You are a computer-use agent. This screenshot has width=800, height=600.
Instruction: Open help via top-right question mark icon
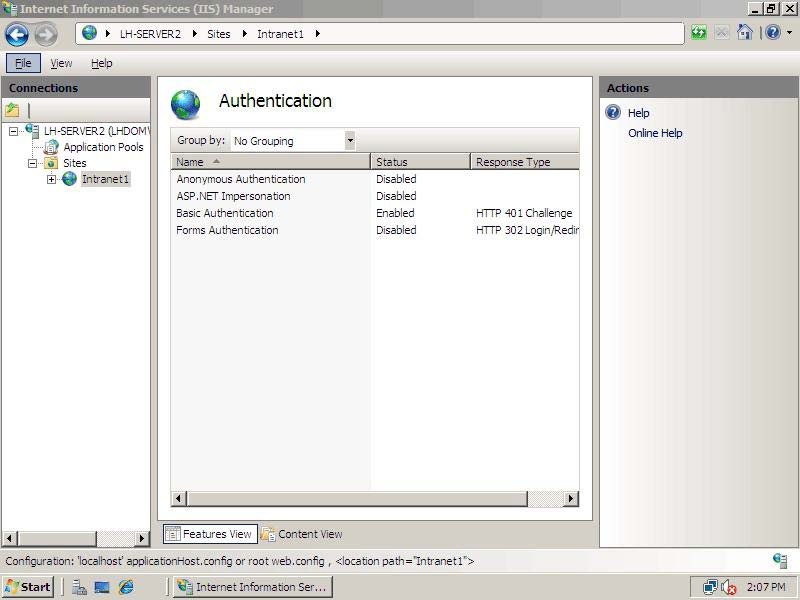[x=773, y=33]
